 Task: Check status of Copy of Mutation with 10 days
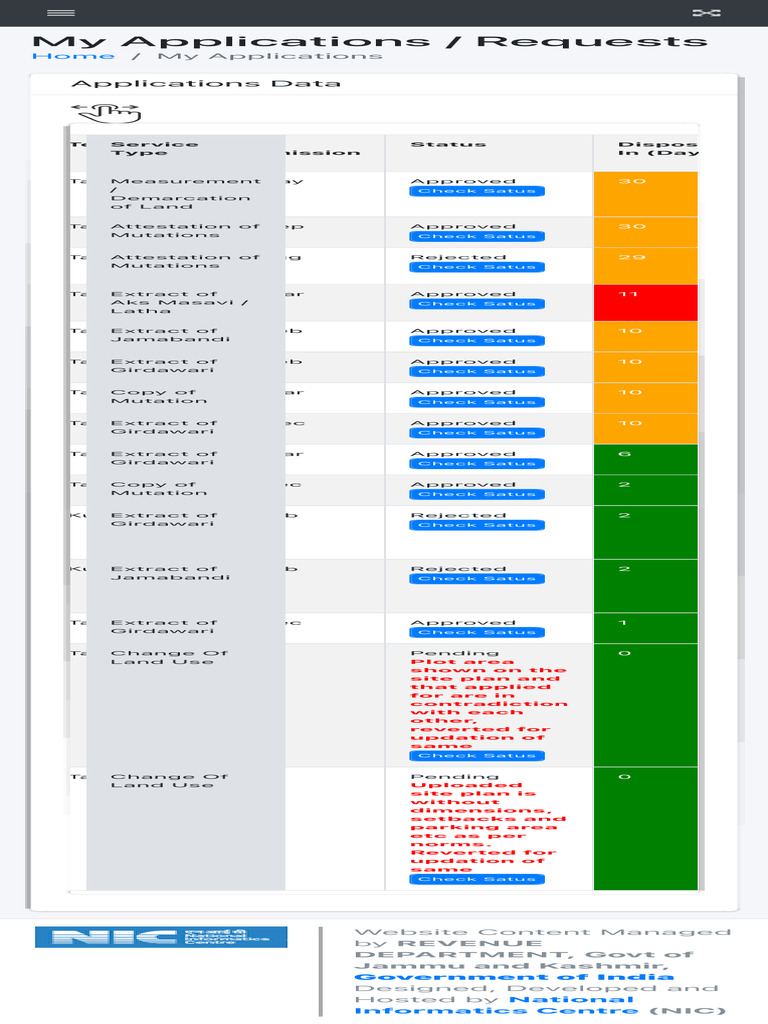click(477, 402)
